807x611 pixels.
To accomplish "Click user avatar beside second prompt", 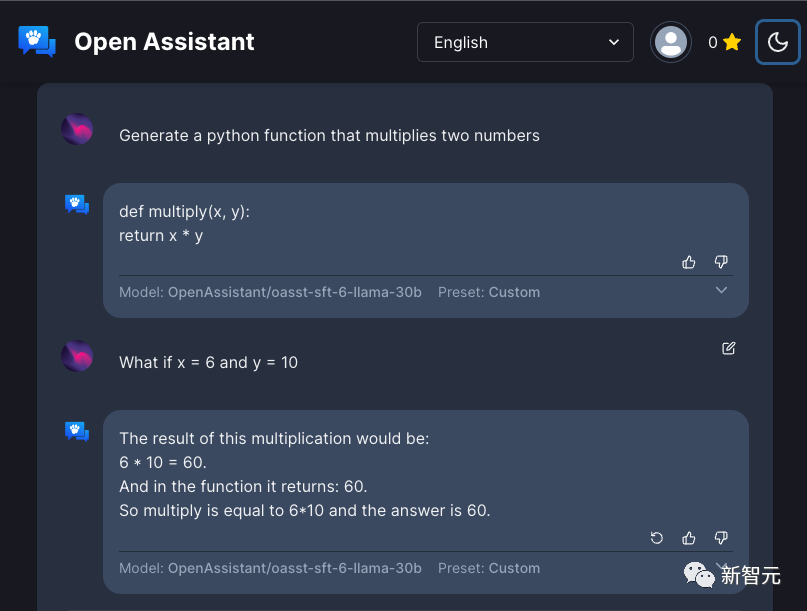I will click(x=77, y=356).
